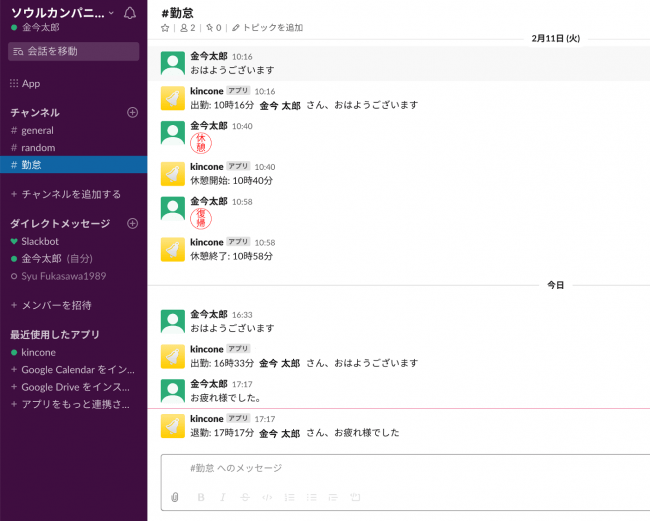Click plus icon next to チャンネル
This screenshot has height=521, width=650.
coord(132,112)
